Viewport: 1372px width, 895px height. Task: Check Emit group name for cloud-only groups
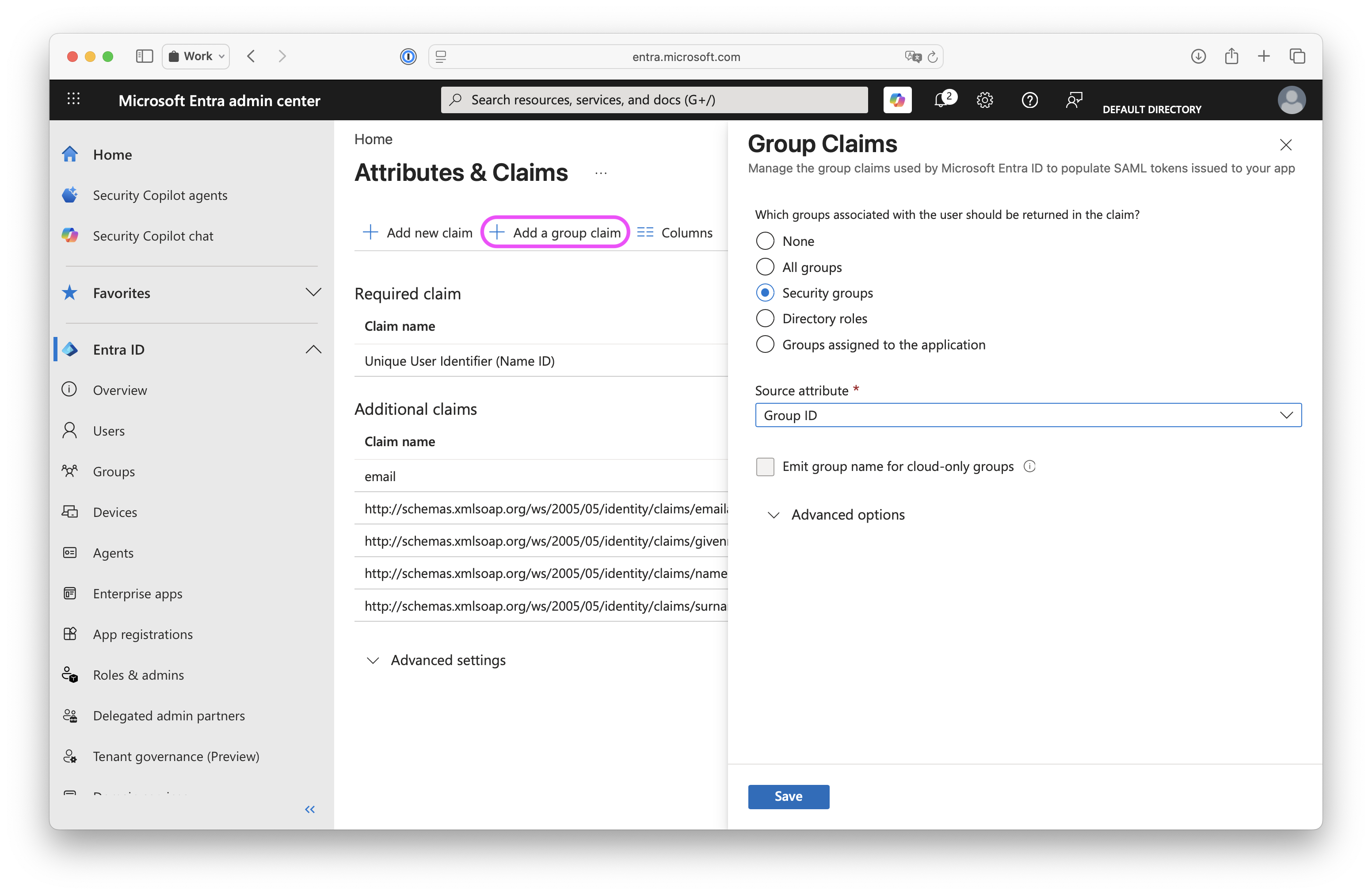coord(765,466)
